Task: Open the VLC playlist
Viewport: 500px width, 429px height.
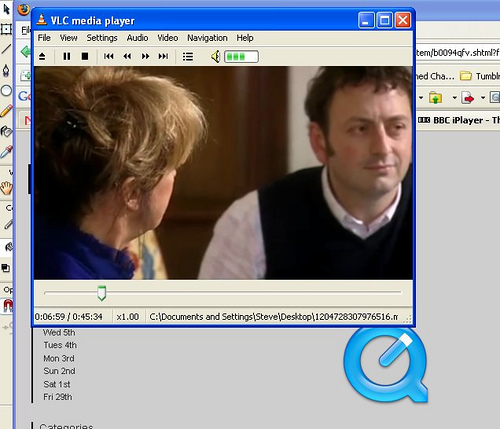Action: pos(188,56)
